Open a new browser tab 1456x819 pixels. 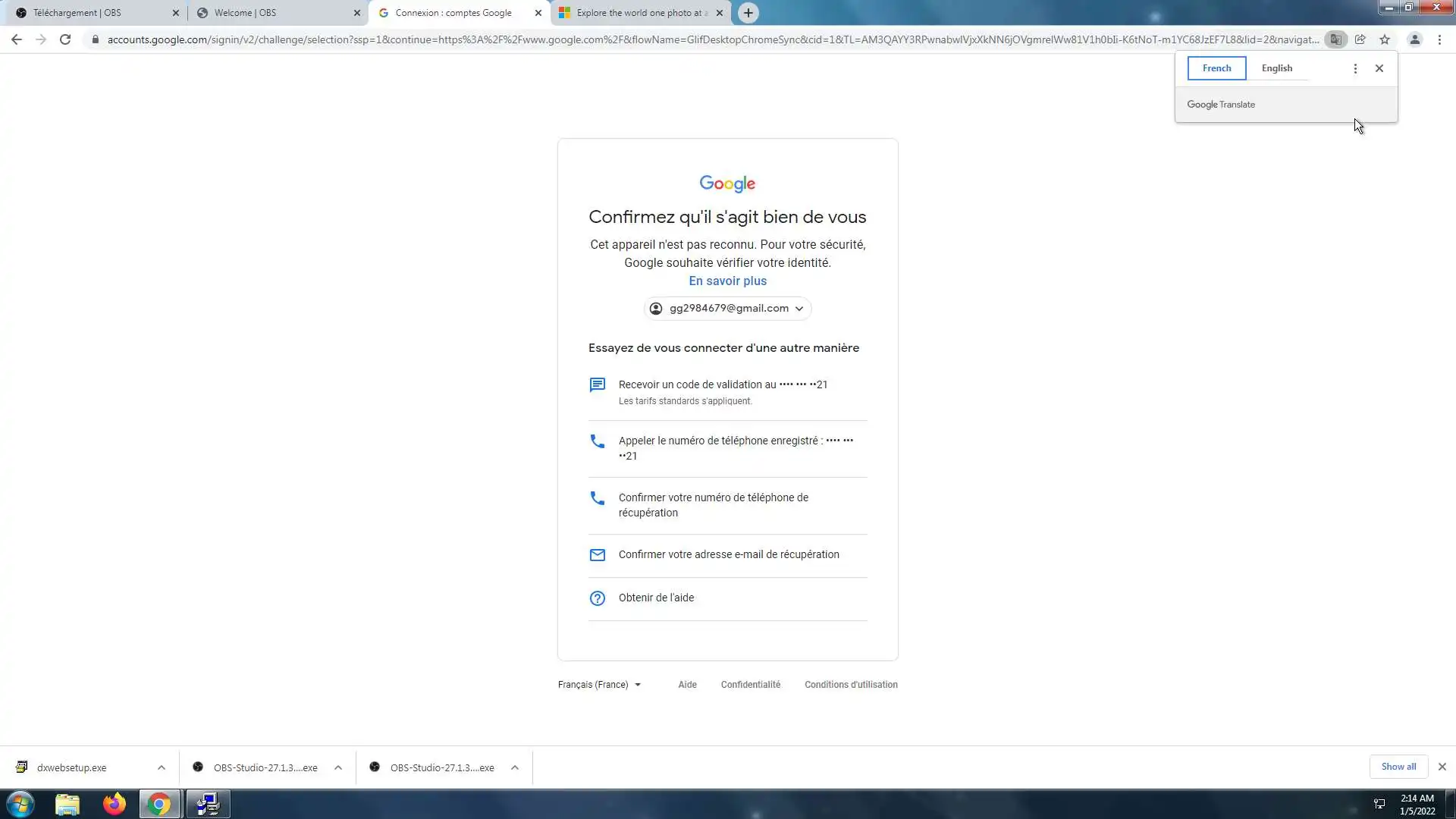[x=748, y=13]
